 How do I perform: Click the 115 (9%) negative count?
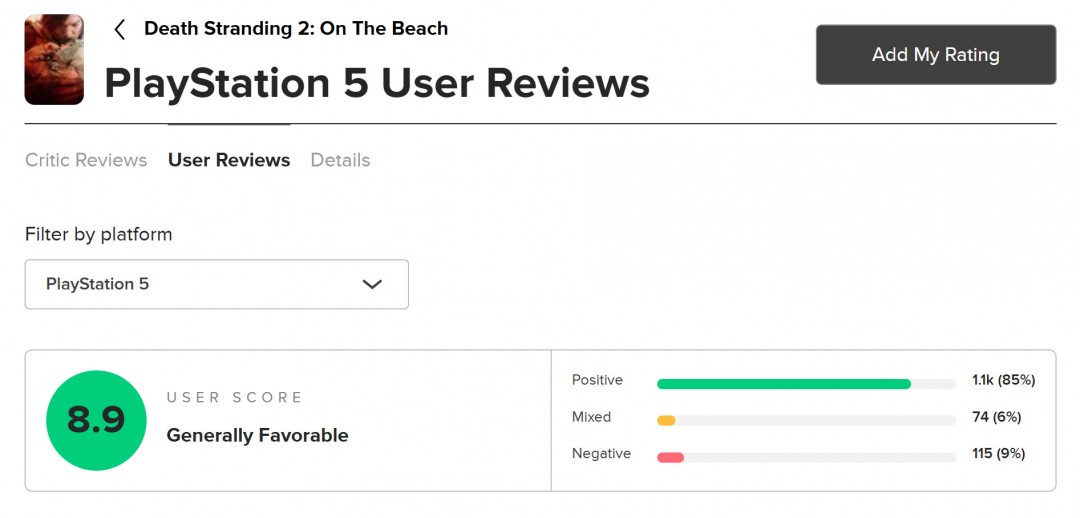pyautogui.click(x=998, y=454)
